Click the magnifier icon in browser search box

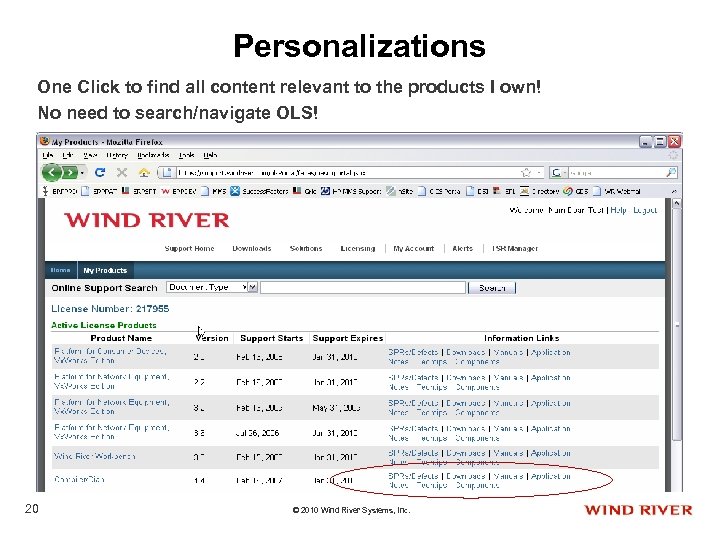pyautogui.click(x=671, y=173)
